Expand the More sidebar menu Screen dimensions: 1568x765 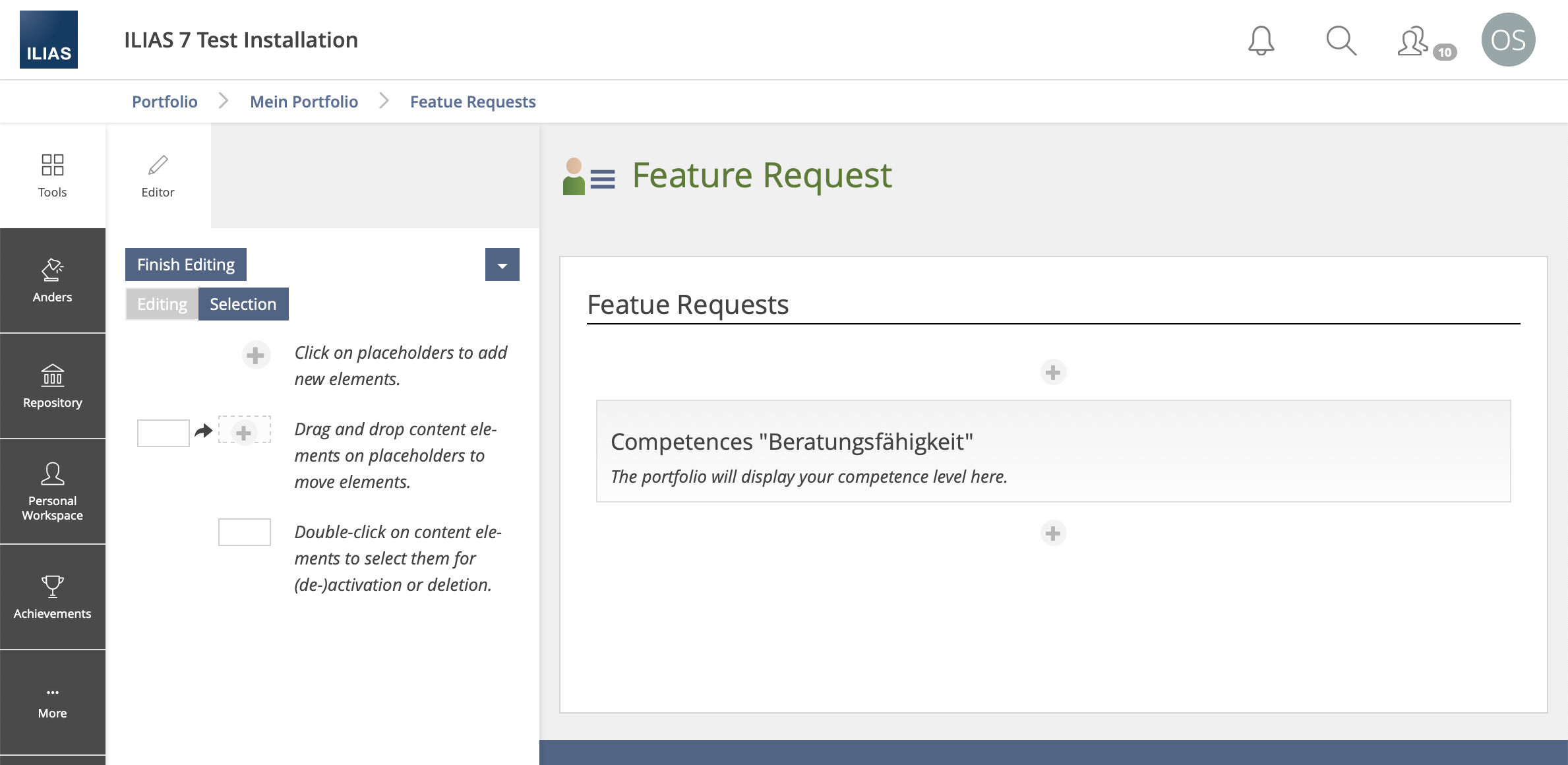coord(52,702)
